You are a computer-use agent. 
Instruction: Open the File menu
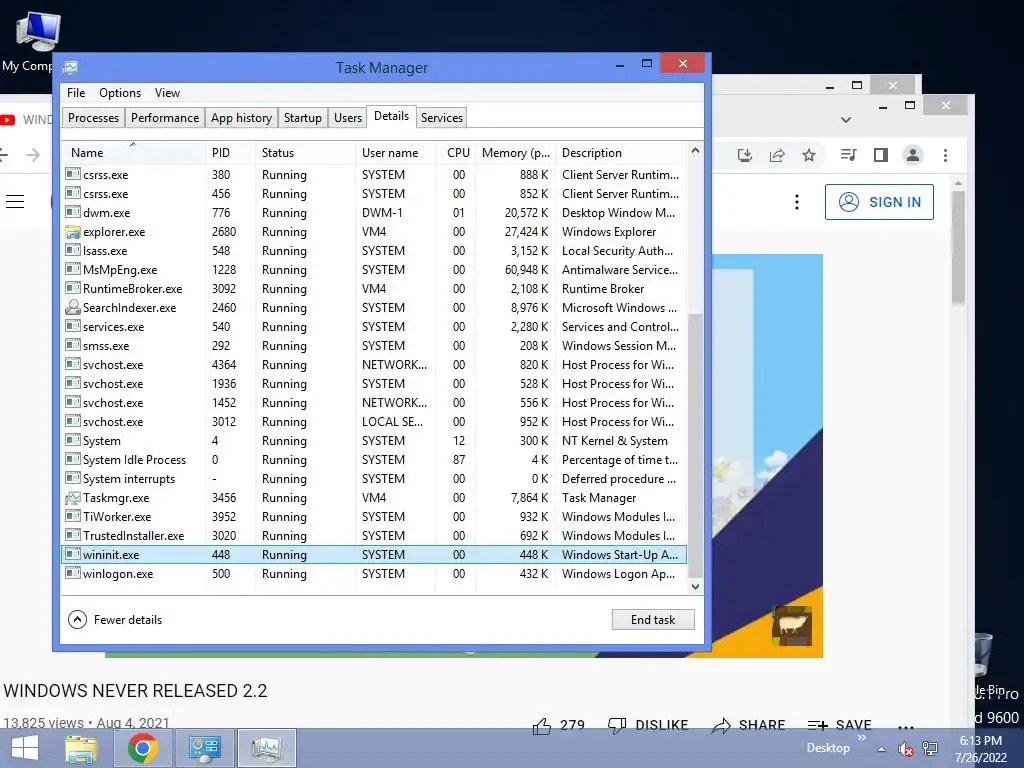click(76, 93)
